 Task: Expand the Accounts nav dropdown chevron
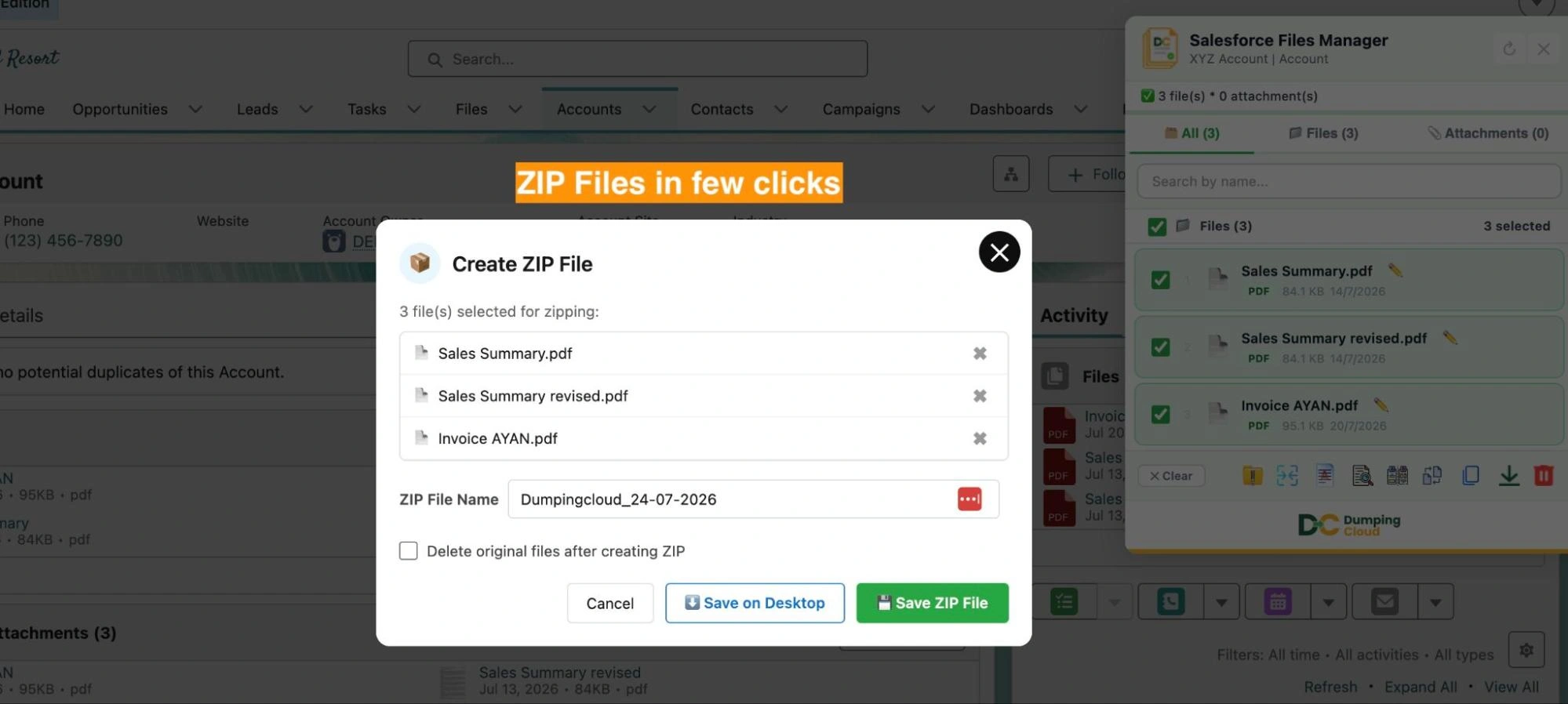649,110
